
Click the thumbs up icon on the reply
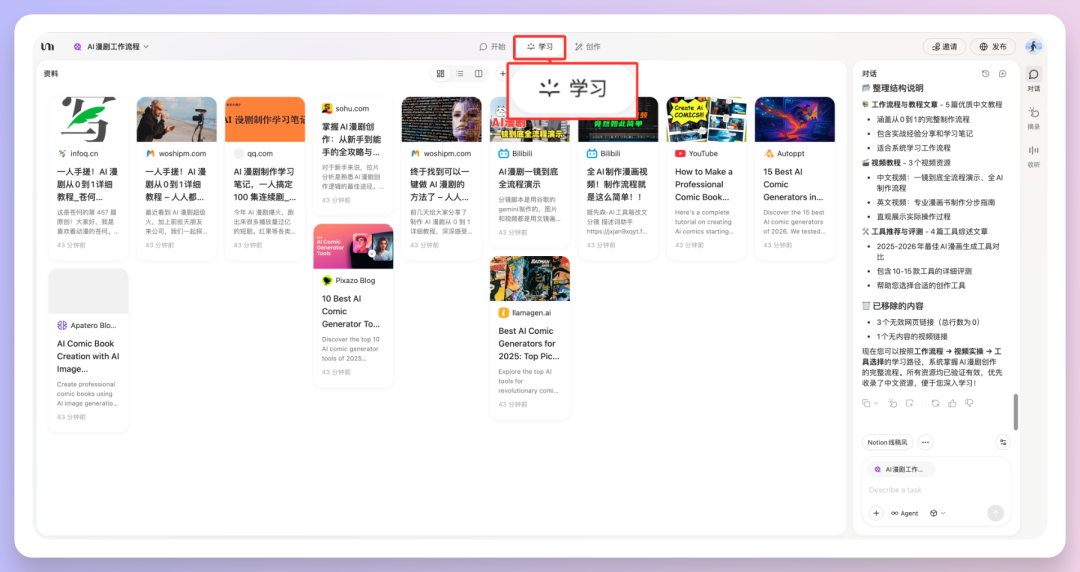[x=952, y=403]
